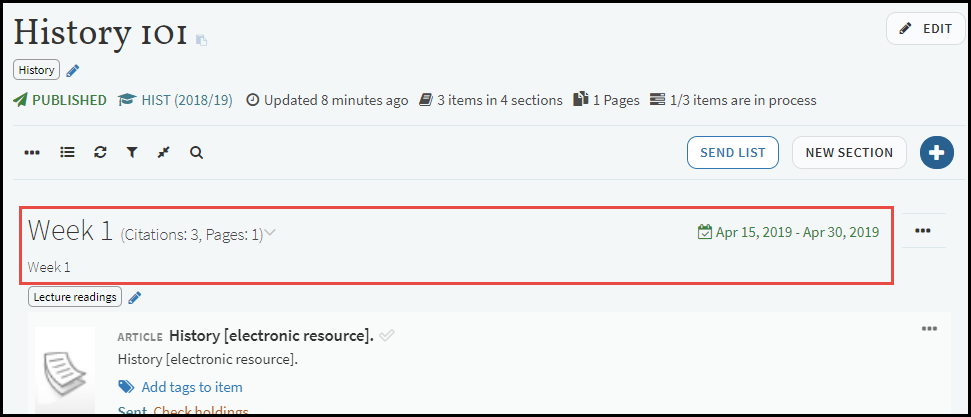This screenshot has width=971, height=417.
Task: Open the filter funnel icon
Action: (131, 152)
